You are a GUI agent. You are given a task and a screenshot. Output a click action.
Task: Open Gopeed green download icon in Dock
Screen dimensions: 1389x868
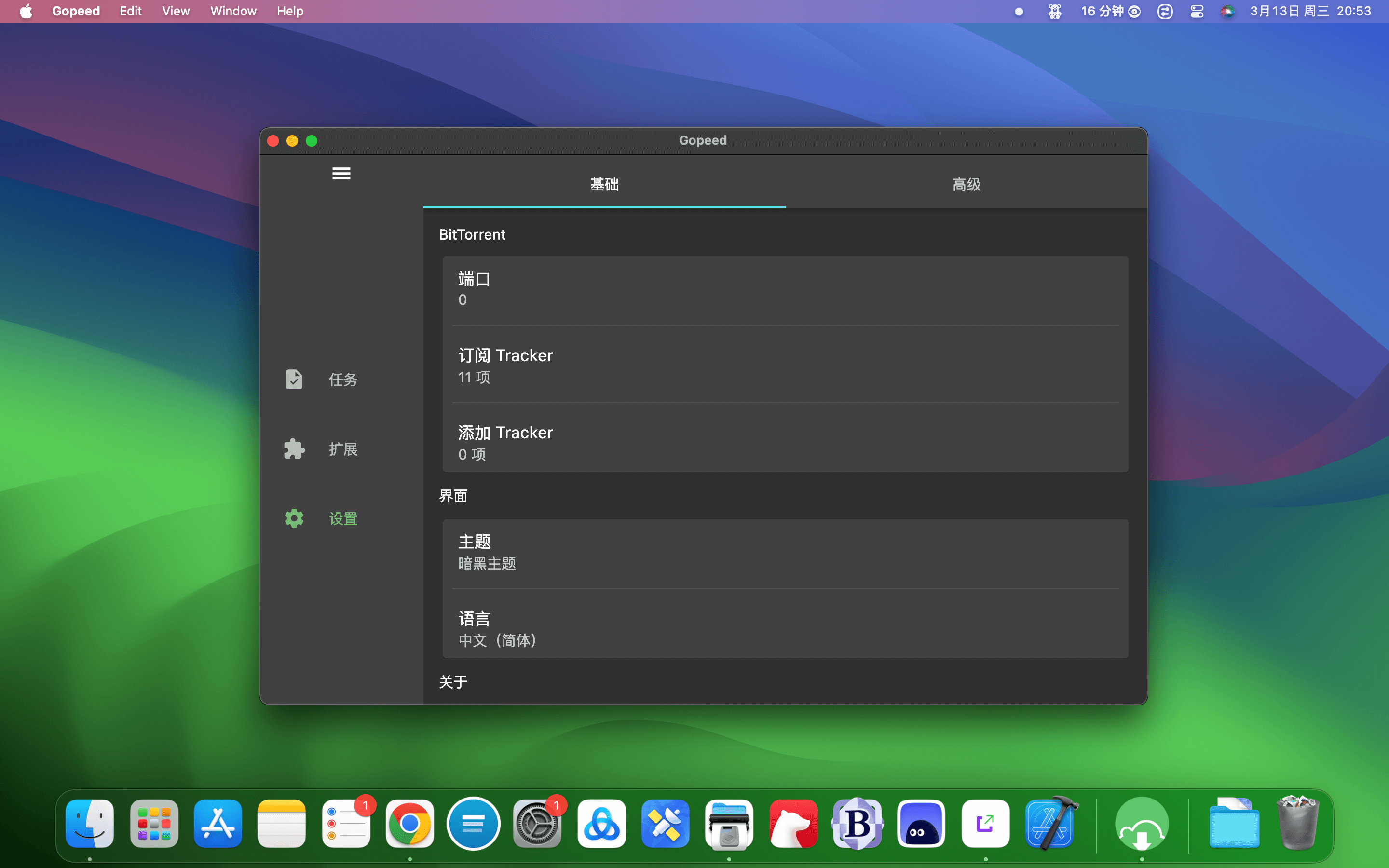click(x=1142, y=823)
